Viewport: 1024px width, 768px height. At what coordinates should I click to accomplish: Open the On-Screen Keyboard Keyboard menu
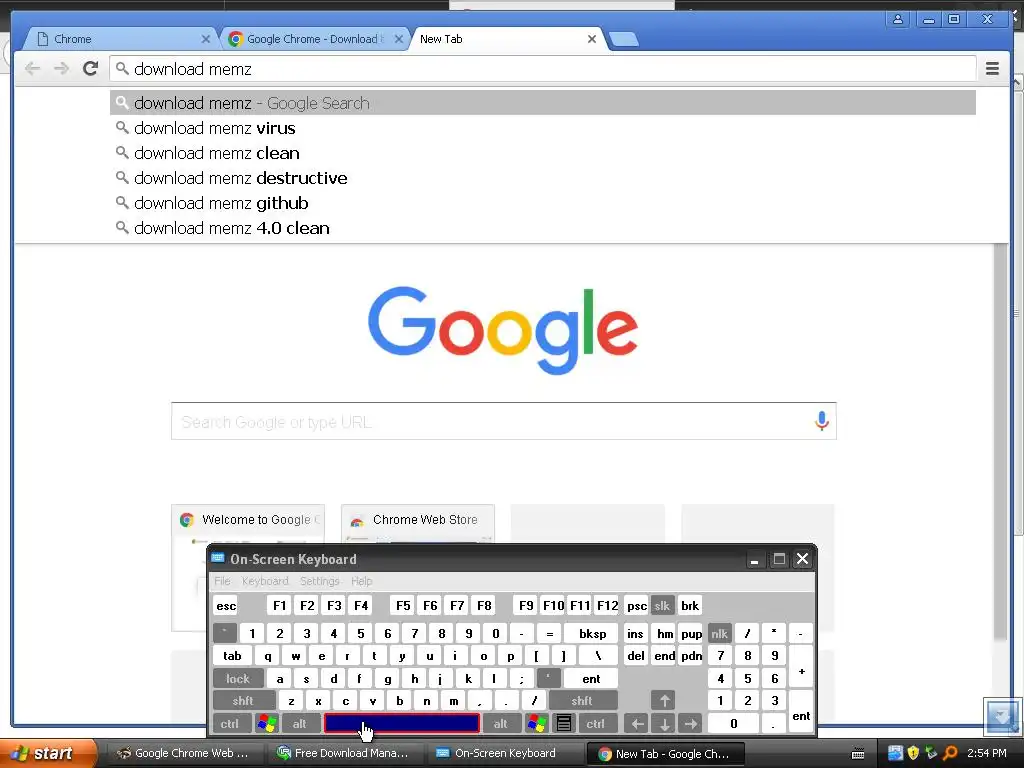264,581
